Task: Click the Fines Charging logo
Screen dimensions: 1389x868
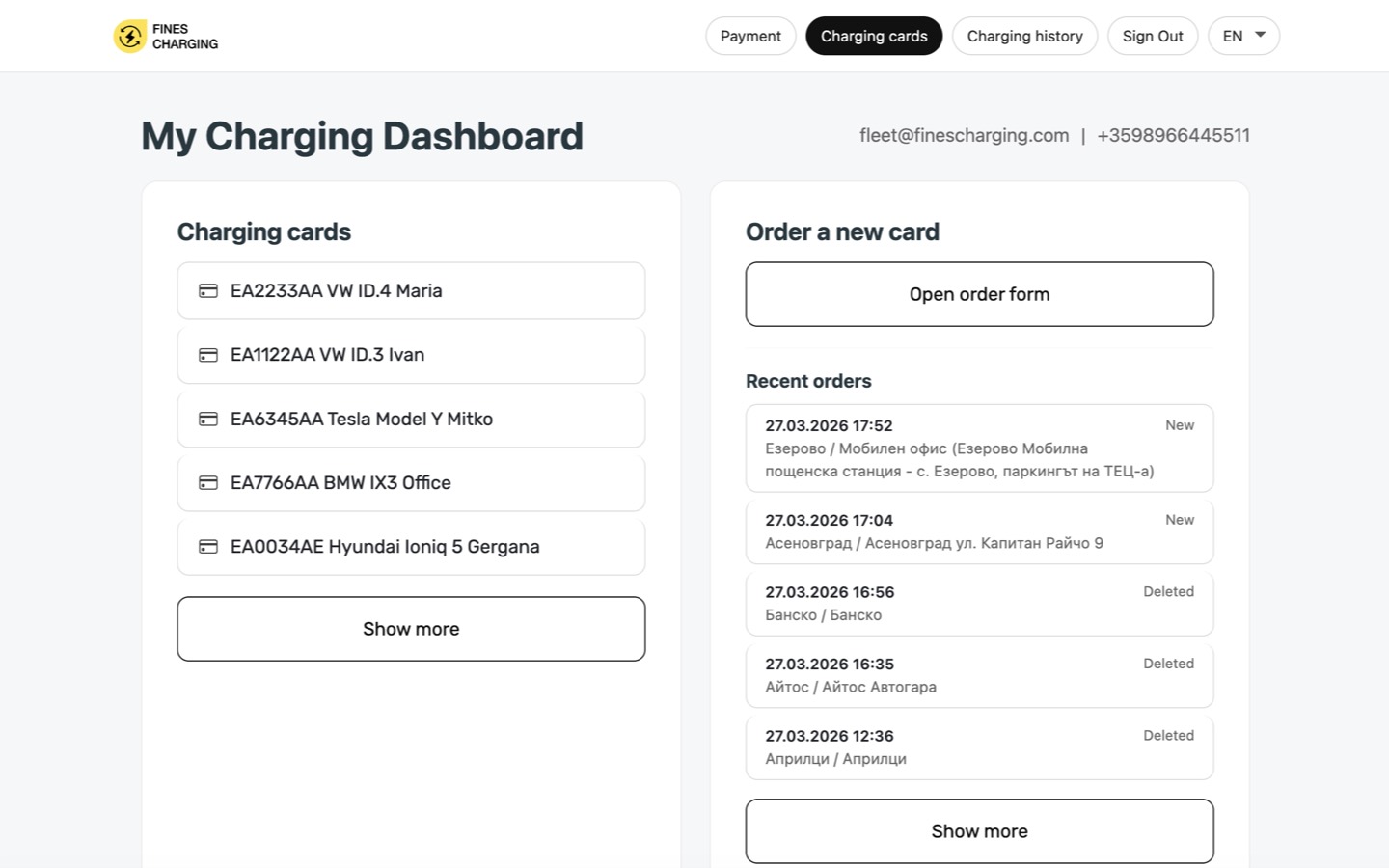Action: point(165,36)
